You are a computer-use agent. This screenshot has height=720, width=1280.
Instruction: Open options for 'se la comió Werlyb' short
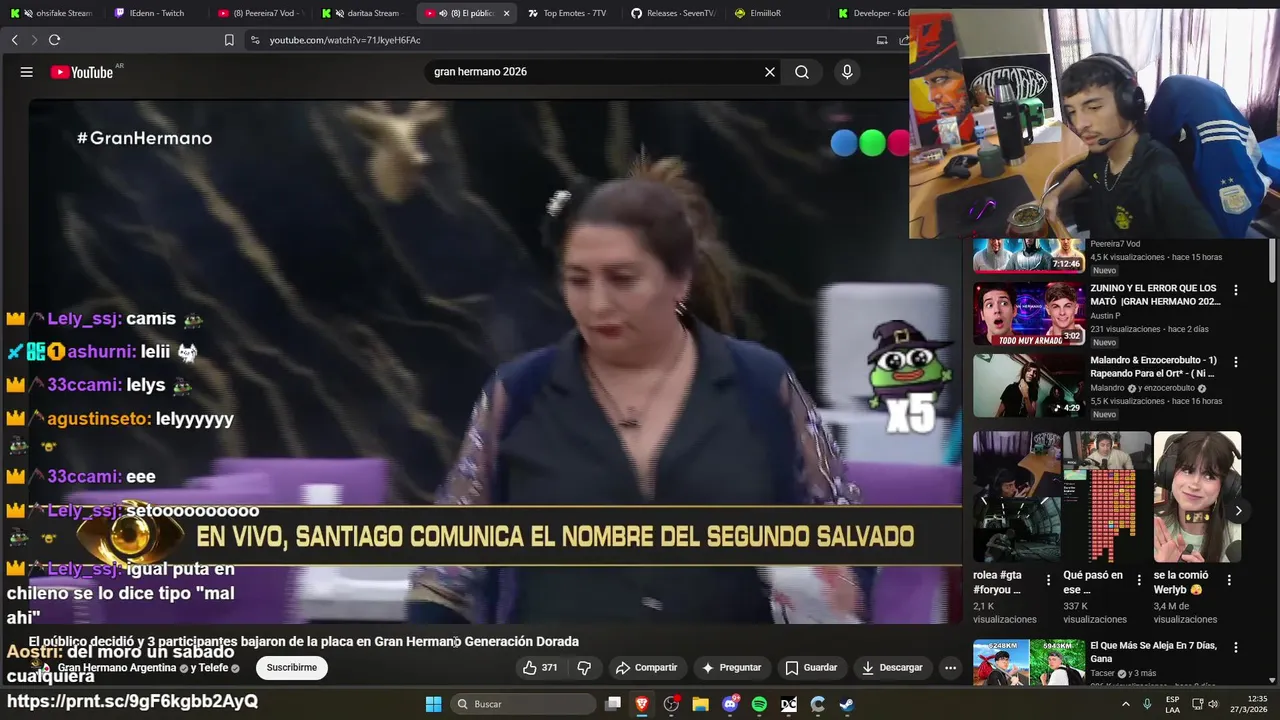(1229, 580)
